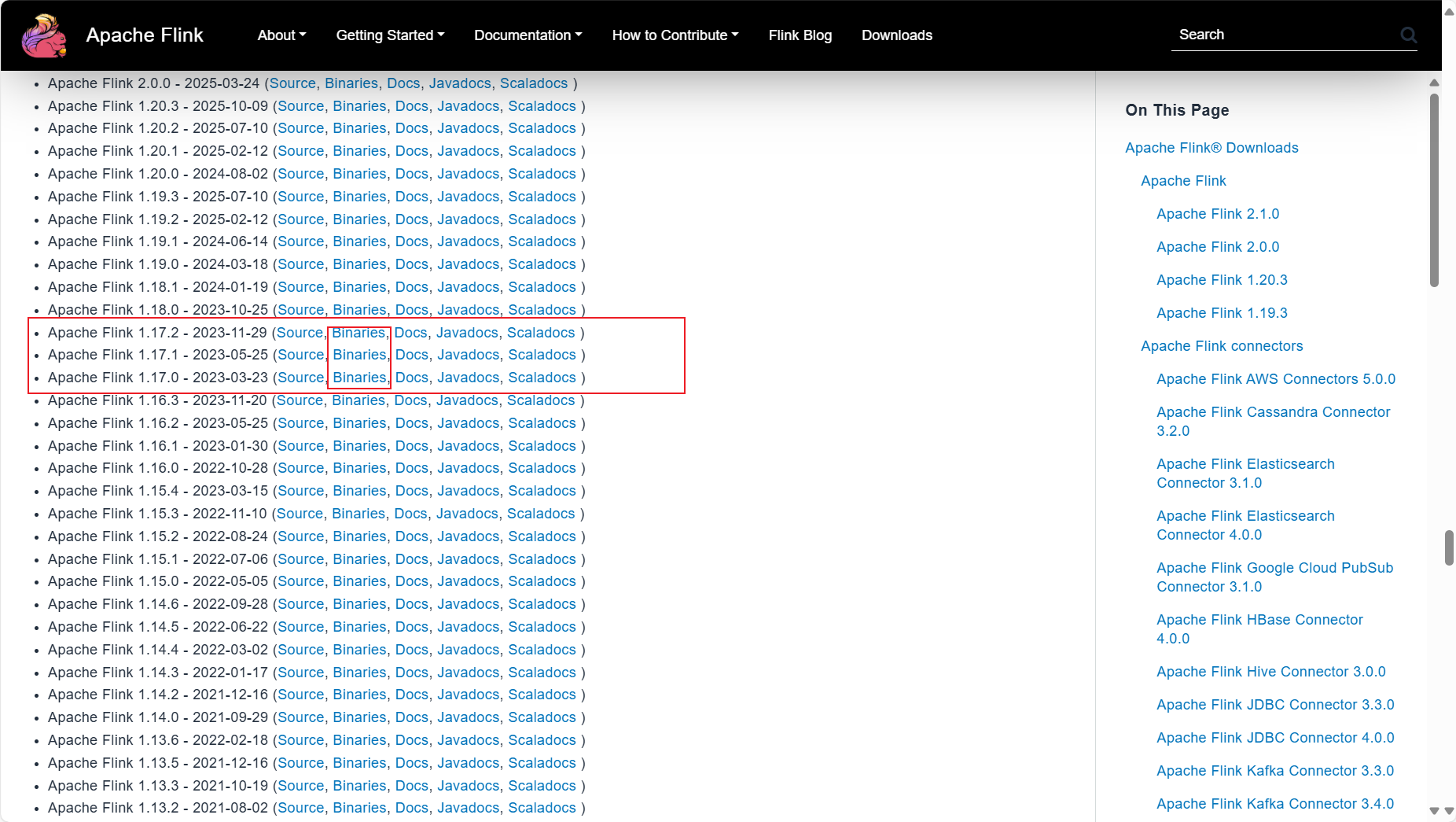1456x822 pixels.
Task: Get Source for Flink 1.13.2
Action: click(301, 808)
